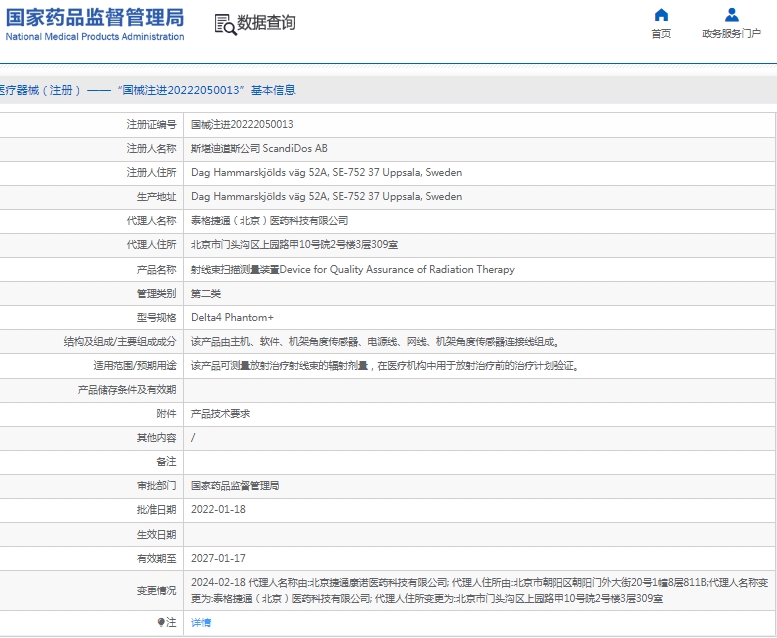Screen dimensions: 777x638
Task: Click the 注册证编号 row label
Action: coord(151,124)
